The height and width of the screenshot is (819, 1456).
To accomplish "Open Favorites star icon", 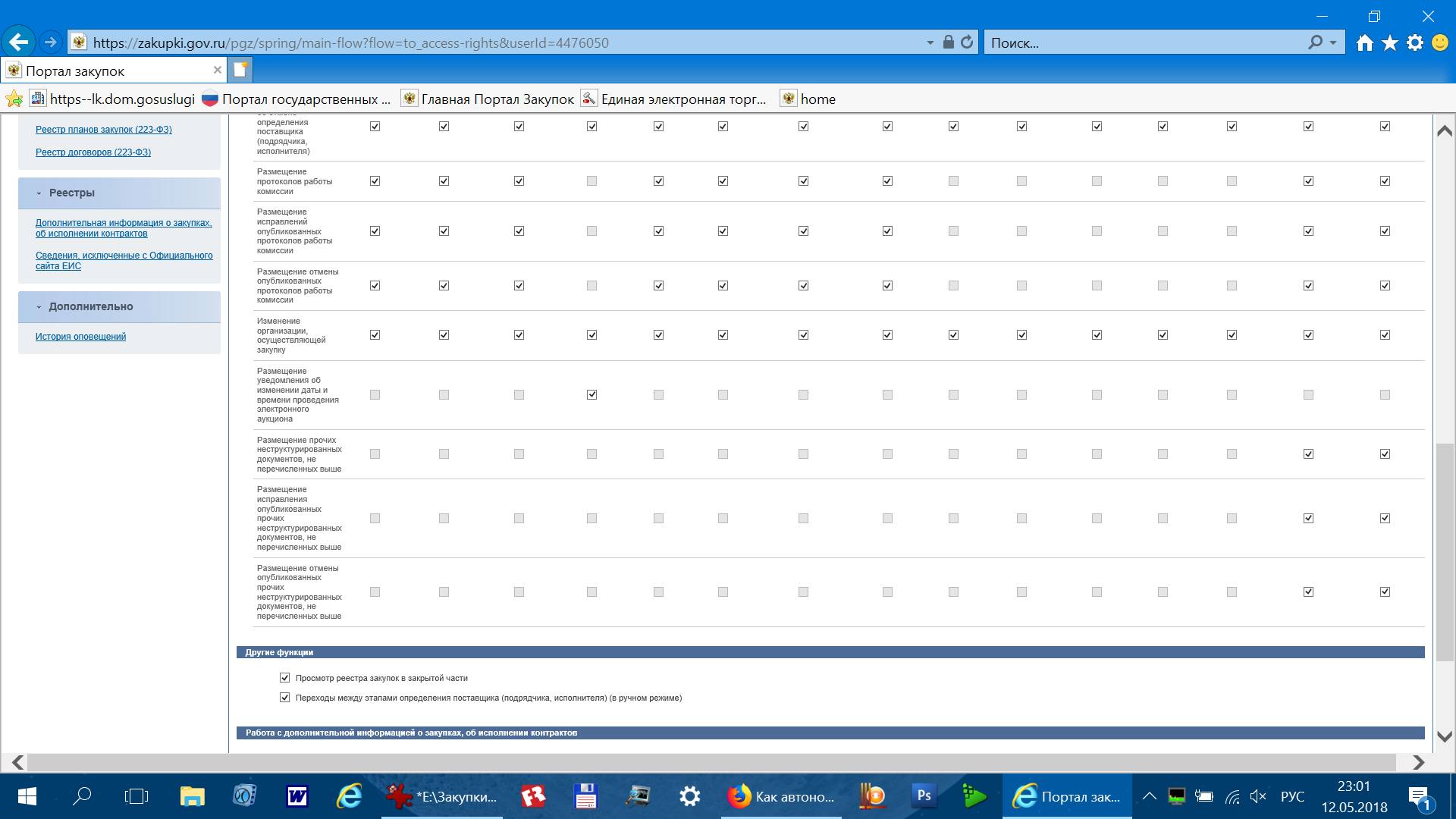I will click(1389, 43).
